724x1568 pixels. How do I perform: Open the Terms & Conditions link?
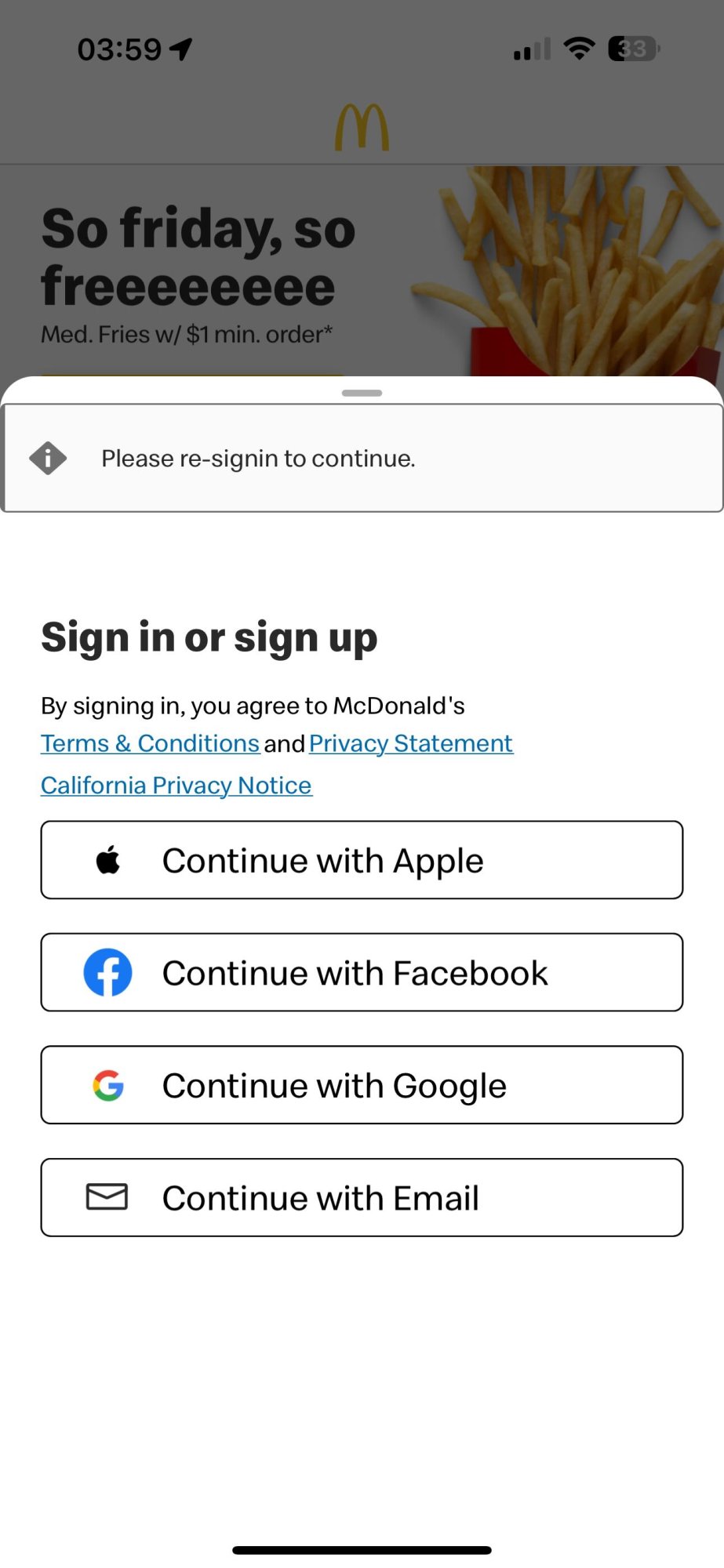click(x=150, y=743)
